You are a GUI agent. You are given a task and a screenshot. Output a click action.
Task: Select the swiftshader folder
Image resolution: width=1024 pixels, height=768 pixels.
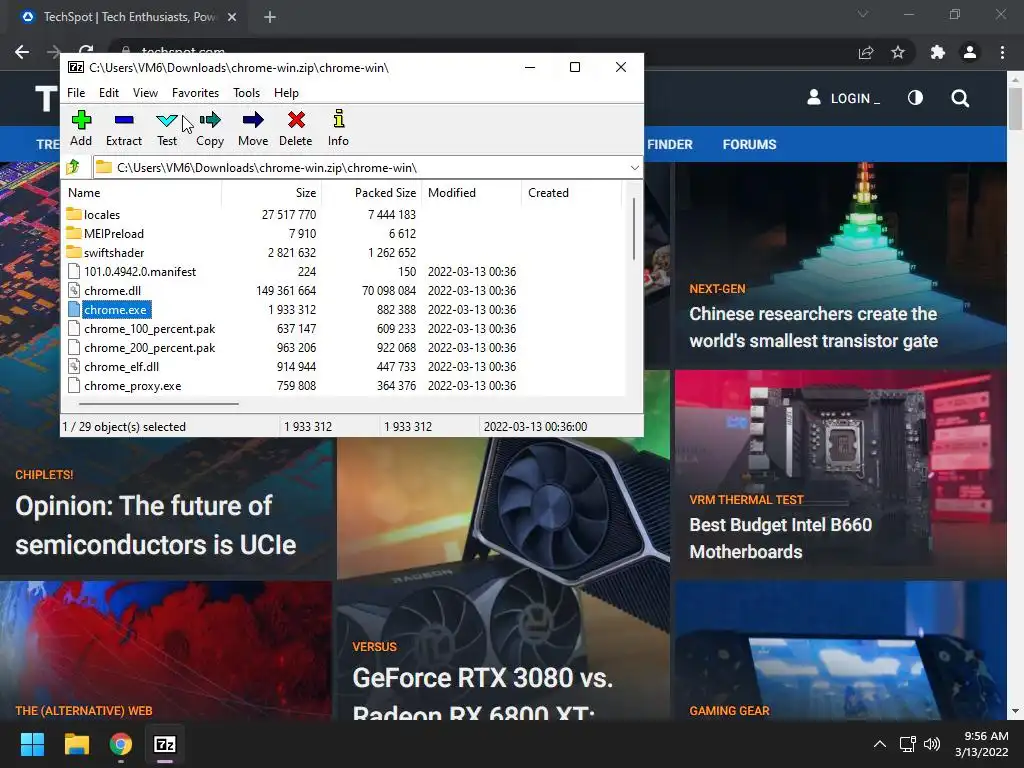[114, 252]
